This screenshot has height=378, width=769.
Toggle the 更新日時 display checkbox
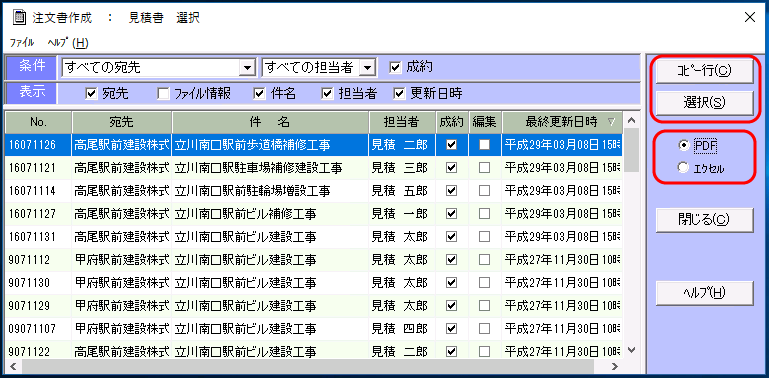399,93
